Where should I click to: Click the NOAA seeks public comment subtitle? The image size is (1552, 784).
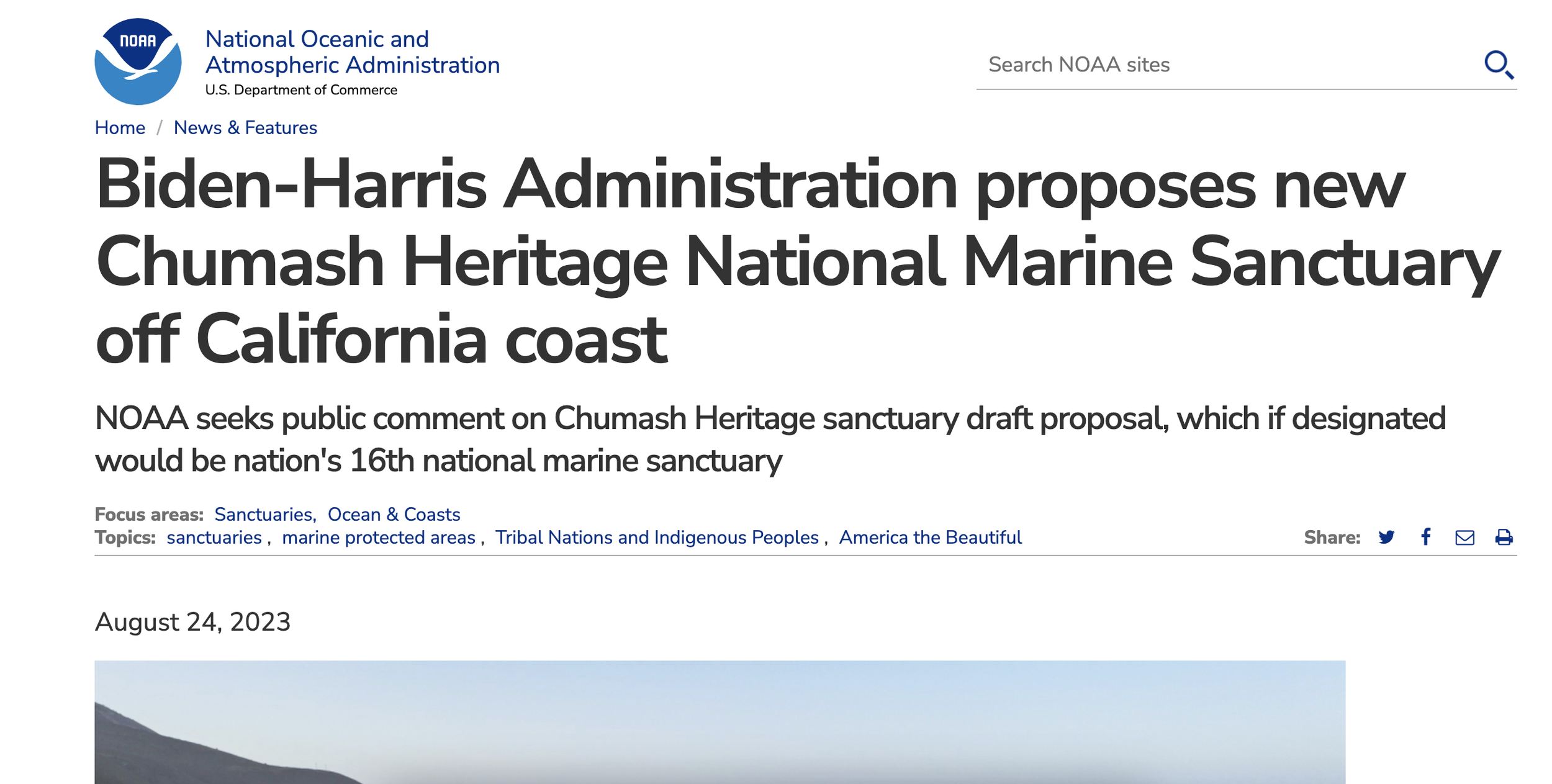coord(770,439)
